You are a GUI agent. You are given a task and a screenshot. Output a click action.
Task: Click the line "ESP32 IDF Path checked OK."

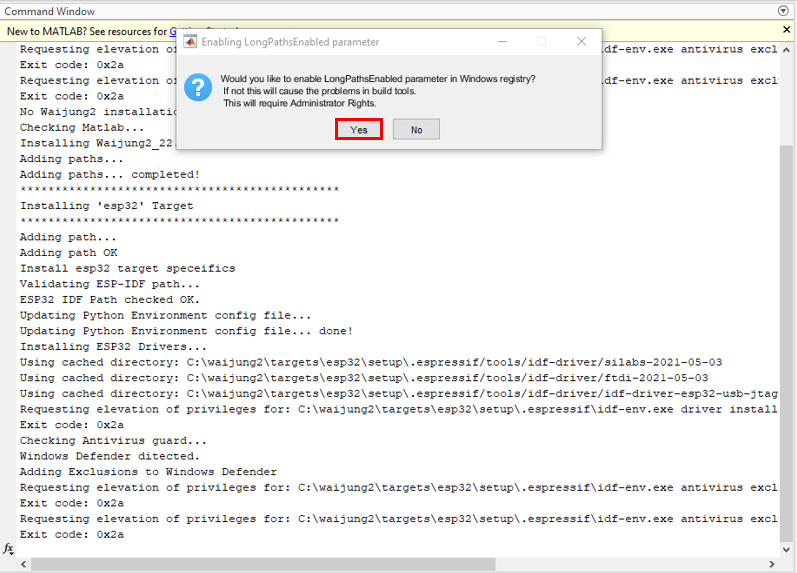point(110,299)
